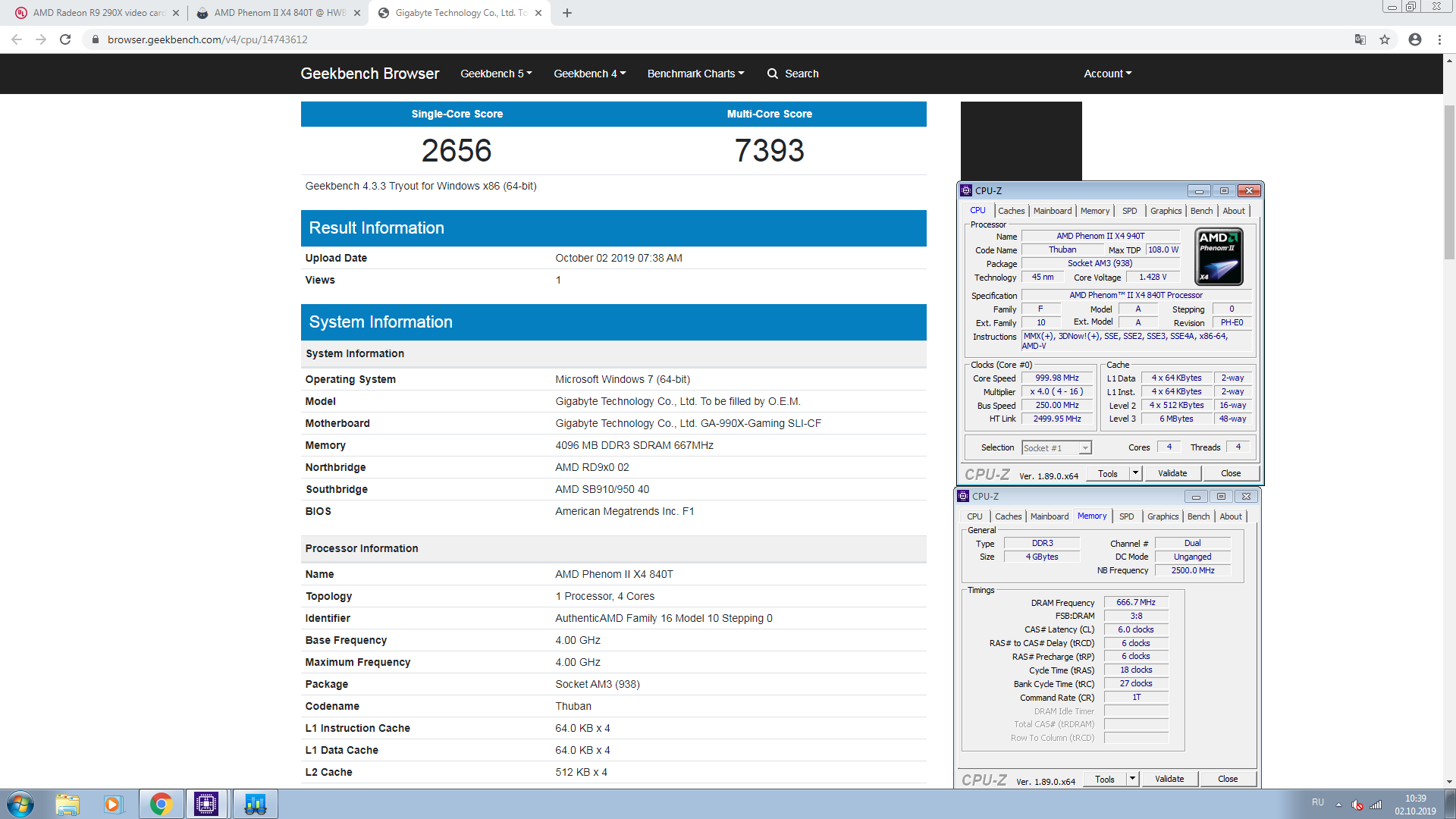Viewport: 1456px width, 819px height.
Task: Click Validate button in upper CPU-Z
Action: tap(1172, 473)
